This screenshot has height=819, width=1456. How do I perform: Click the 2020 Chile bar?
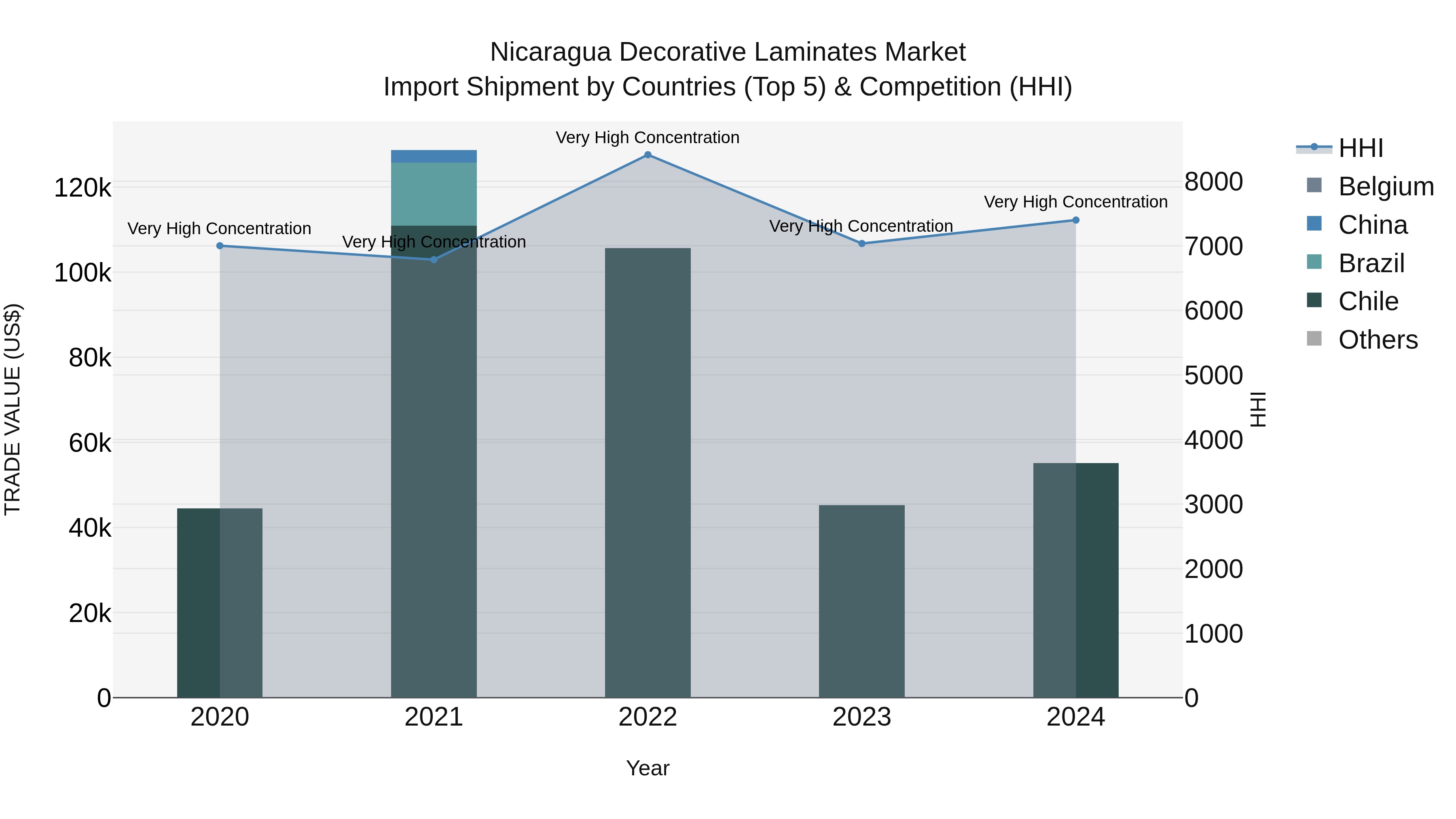tap(220, 603)
